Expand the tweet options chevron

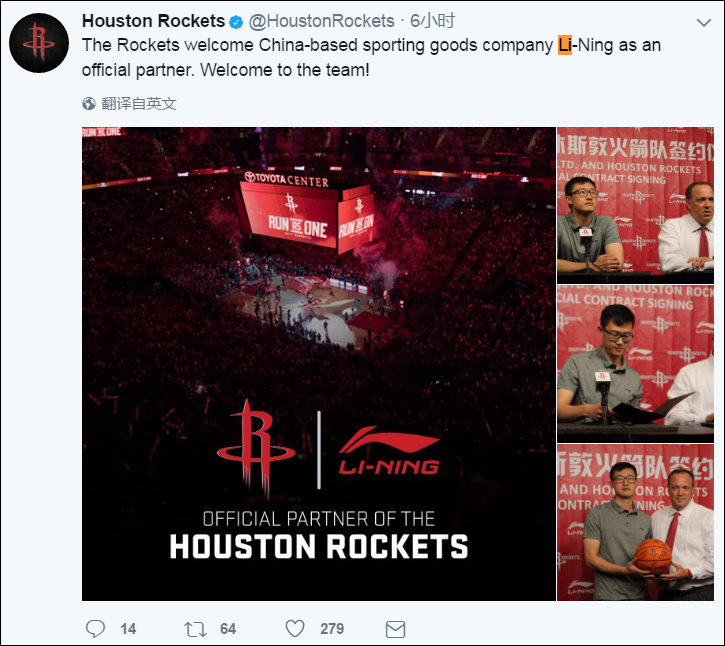click(x=704, y=22)
